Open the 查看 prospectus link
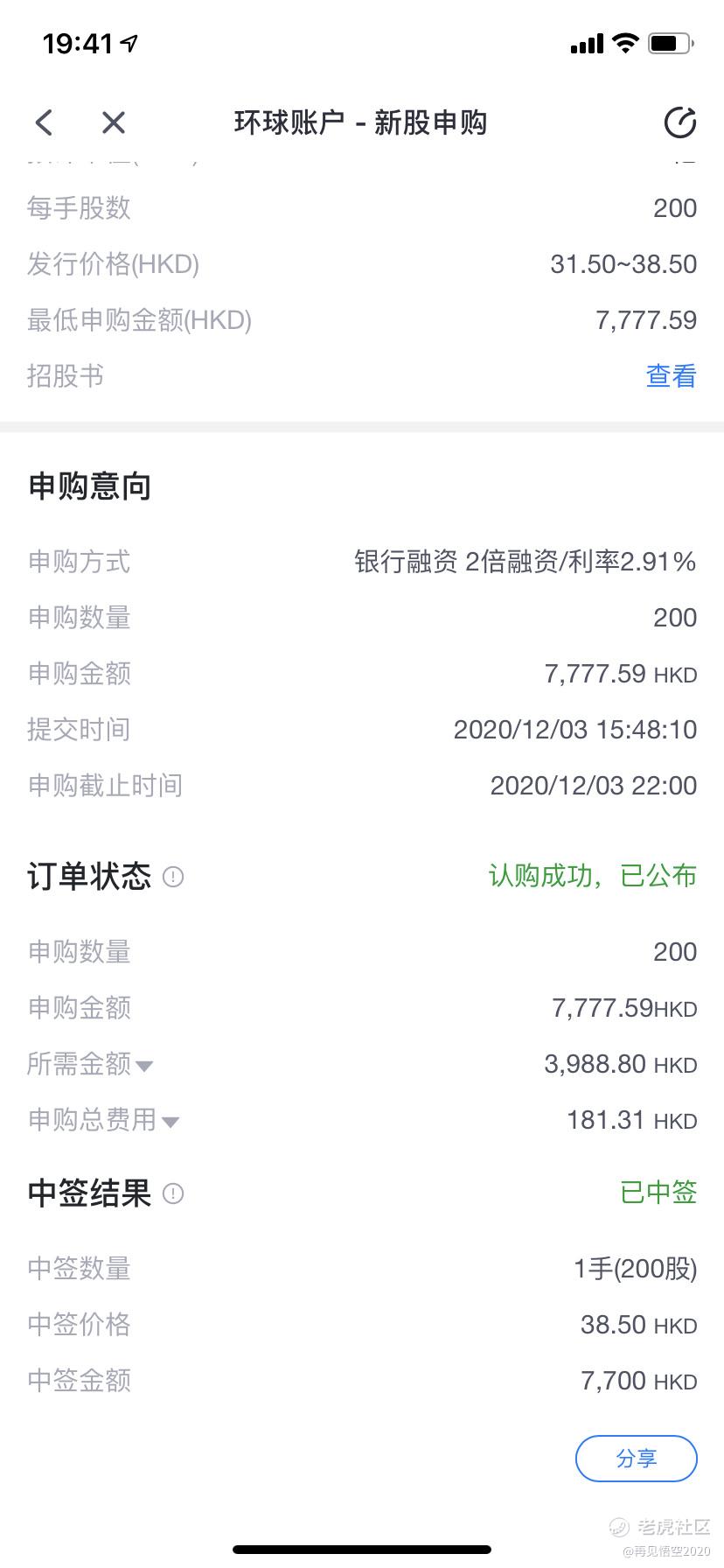This screenshot has height=1568, width=724. click(x=671, y=376)
